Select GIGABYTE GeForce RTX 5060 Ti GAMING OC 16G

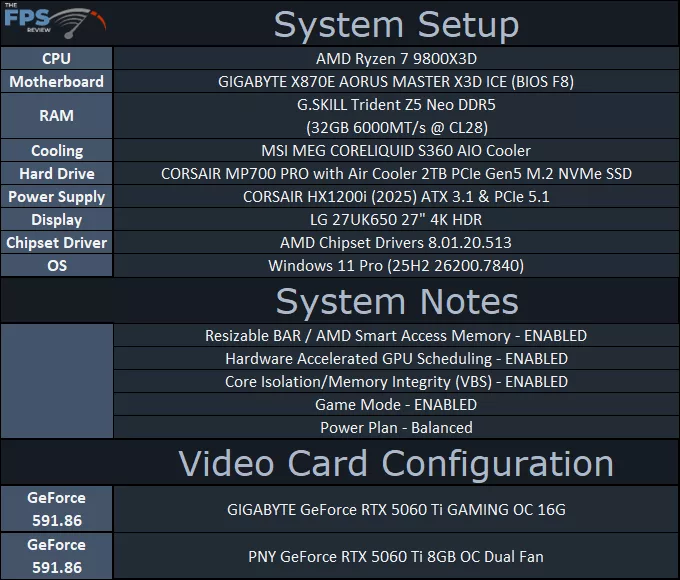point(396,509)
